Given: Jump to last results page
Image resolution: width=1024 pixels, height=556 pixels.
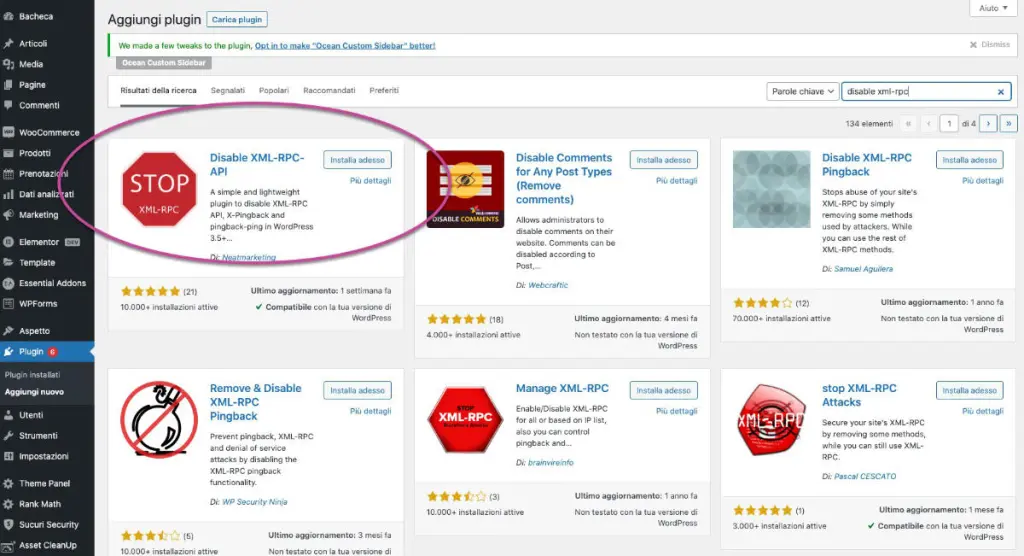Looking at the screenshot, I should [x=1008, y=123].
